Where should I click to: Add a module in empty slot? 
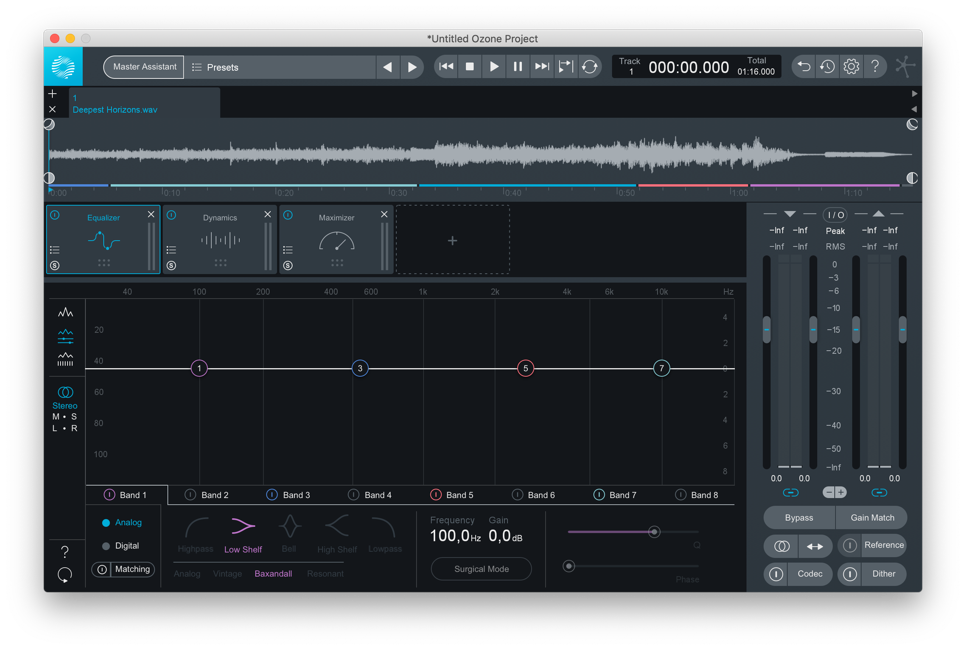452,240
